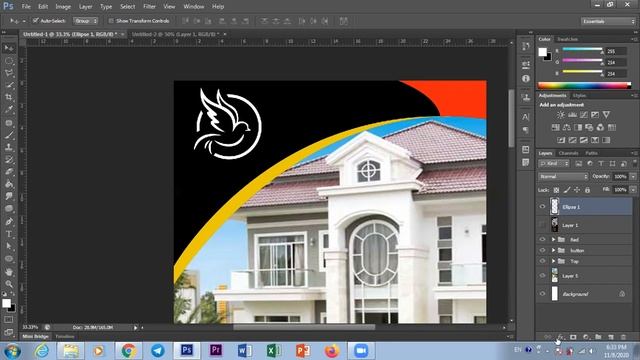640x360 pixels.
Task: Add a Brightness/Contrast adjustment
Action: pyautogui.click(x=561, y=115)
